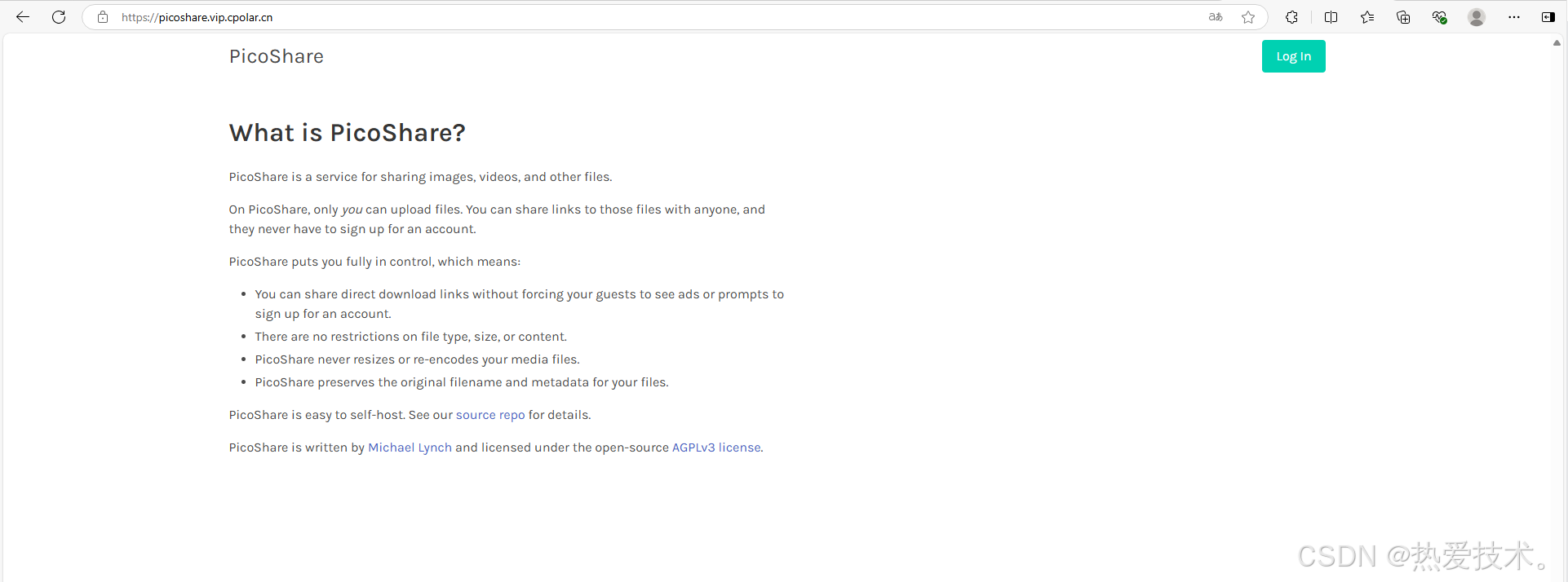Open the Michael Lynch link
The height and width of the screenshot is (582, 1568).
410,448
